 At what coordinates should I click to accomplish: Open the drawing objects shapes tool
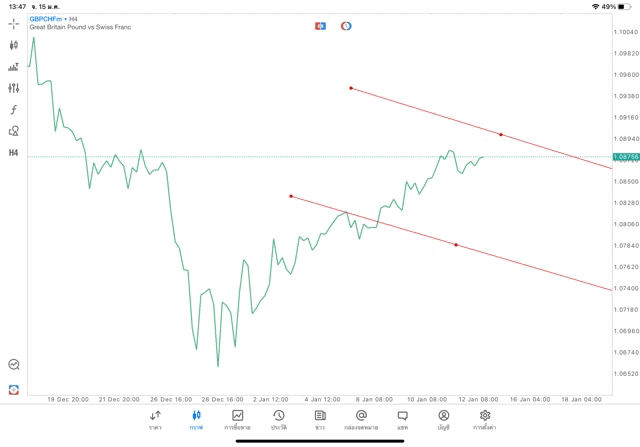click(x=14, y=131)
